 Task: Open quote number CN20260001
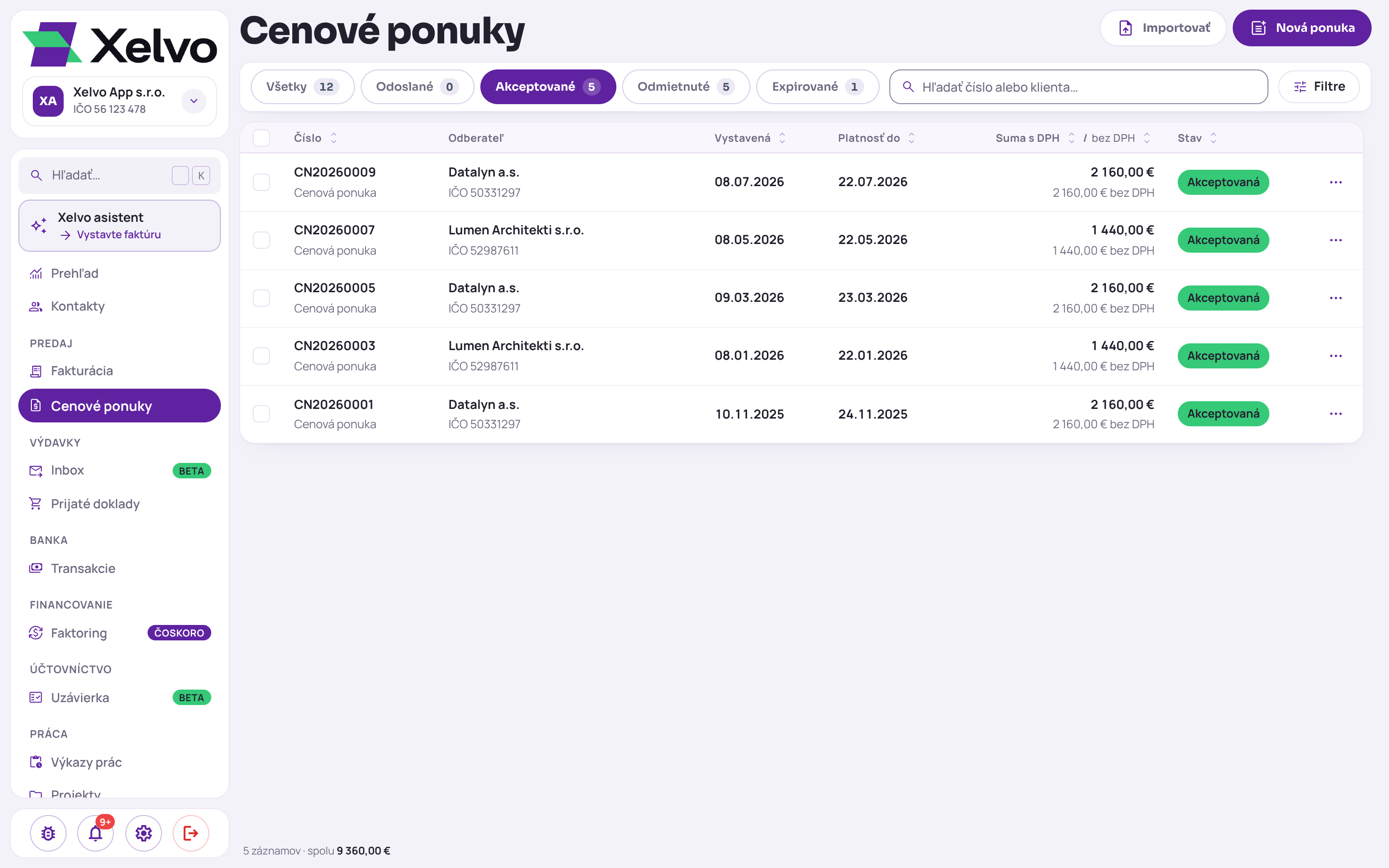[334, 404]
